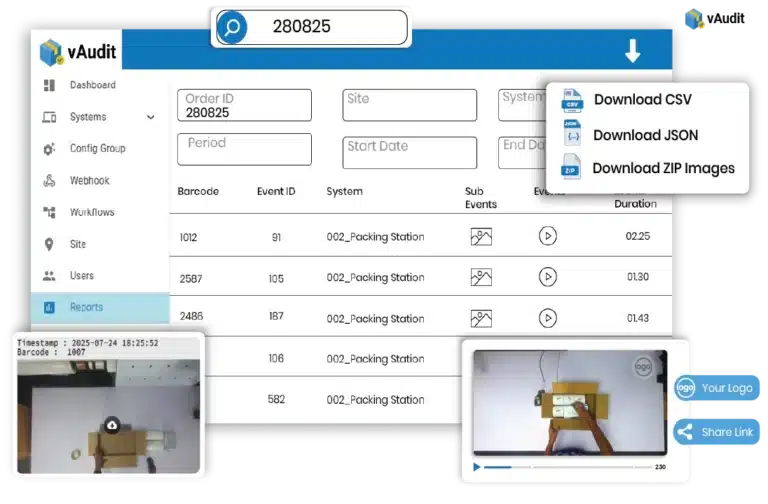Click the Workflows tree icon
Image resolution: width=768 pixels, height=504 pixels.
(x=49, y=212)
